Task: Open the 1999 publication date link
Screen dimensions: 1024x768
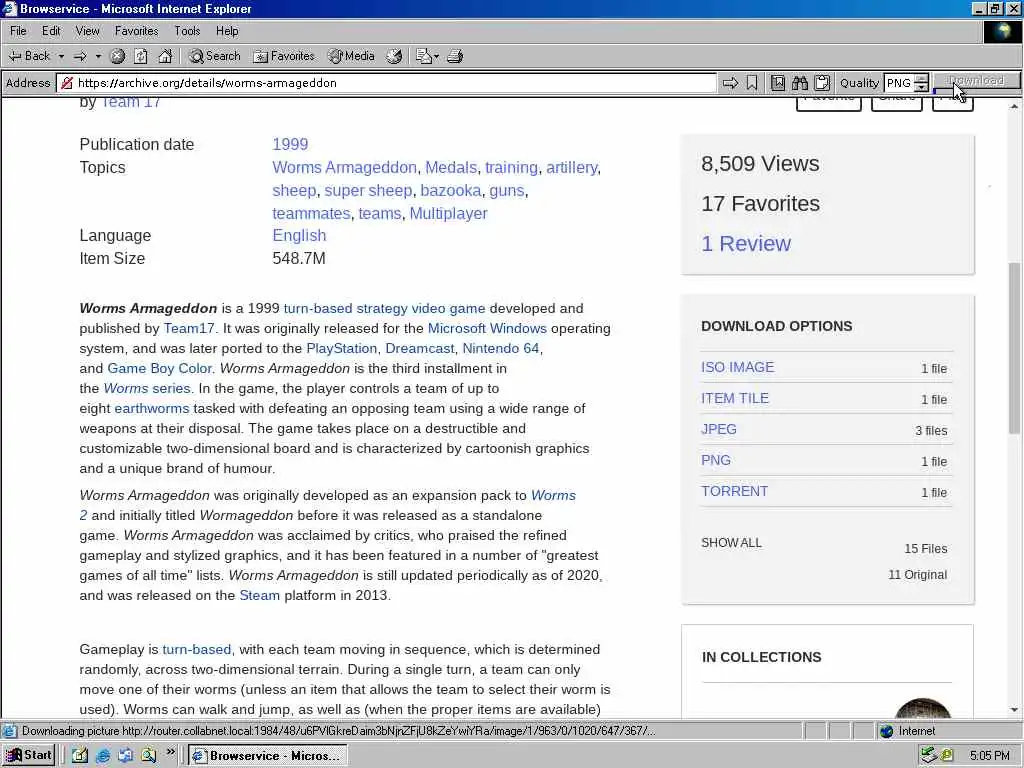Action: (290, 144)
